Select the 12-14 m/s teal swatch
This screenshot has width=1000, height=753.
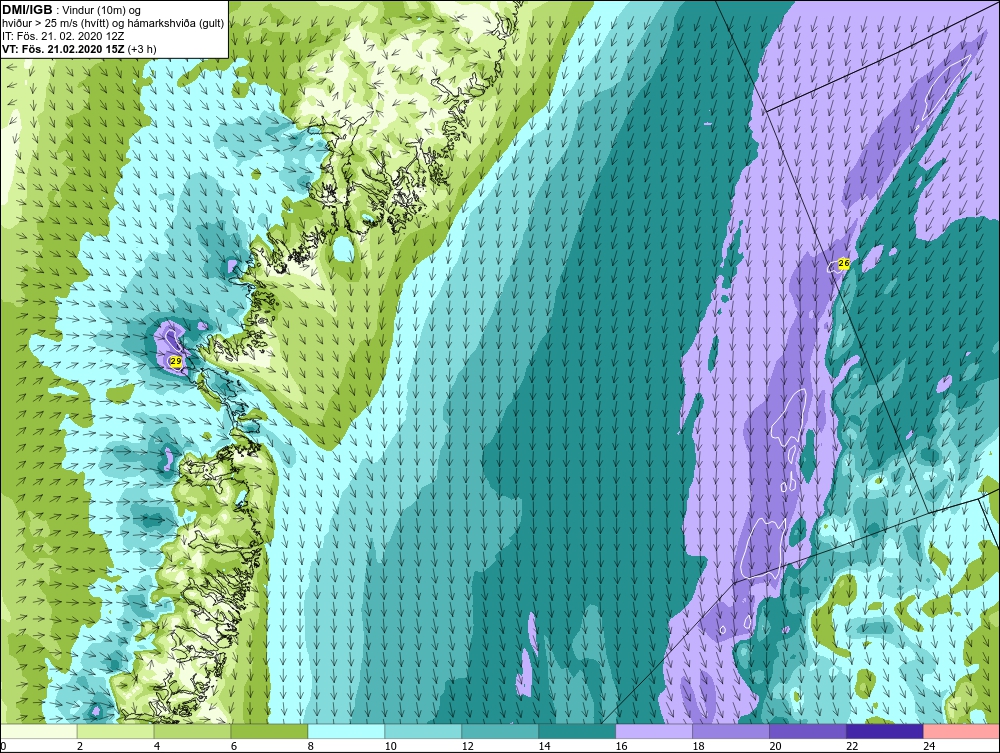500,731
